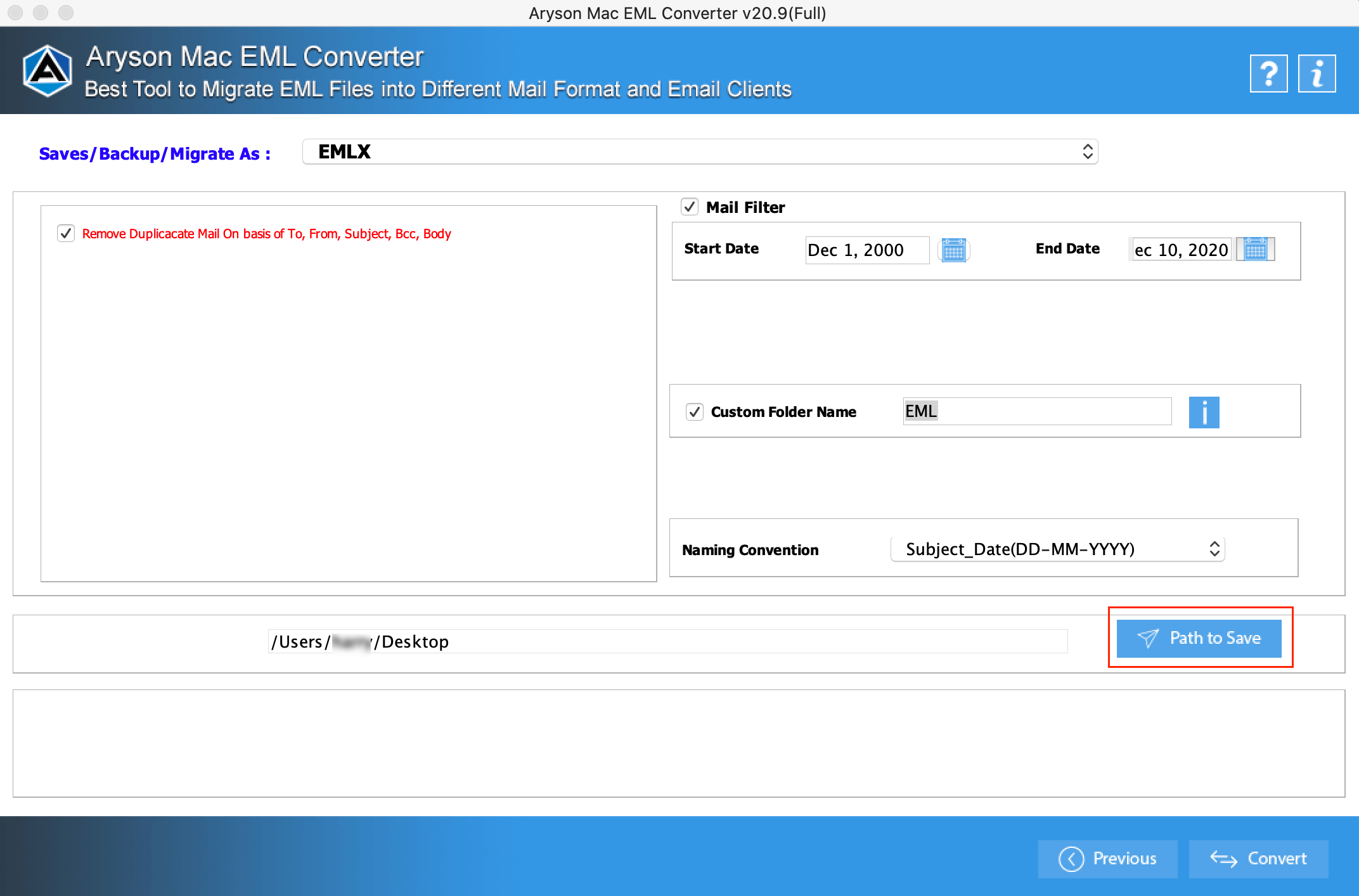Click the Path to Save button
1359x896 pixels.
coord(1199,638)
